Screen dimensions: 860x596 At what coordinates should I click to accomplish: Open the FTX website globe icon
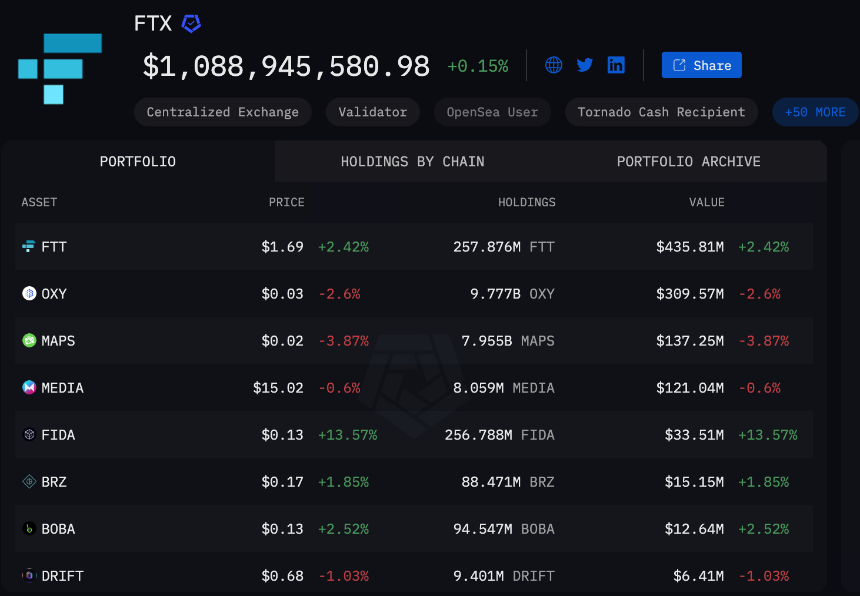(x=553, y=65)
